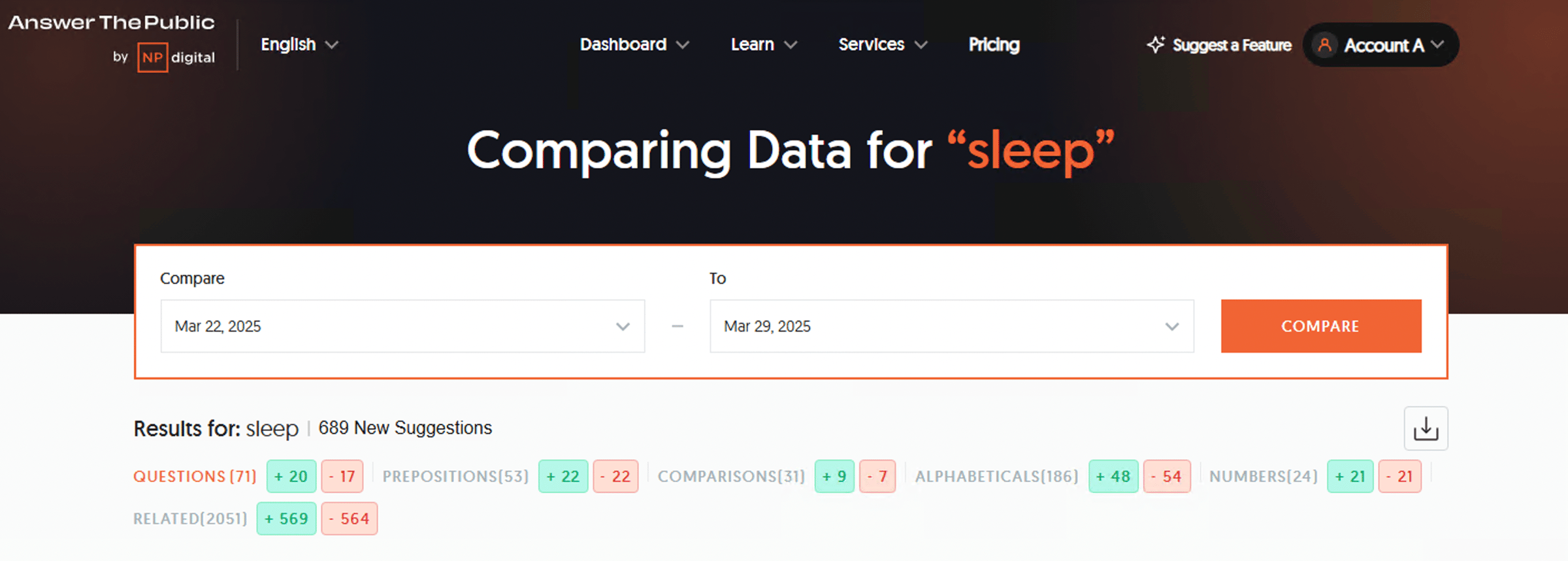Click the -54 Alphabeticals removed badge
Viewport: 1568px width, 561px height.
click(x=1166, y=477)
